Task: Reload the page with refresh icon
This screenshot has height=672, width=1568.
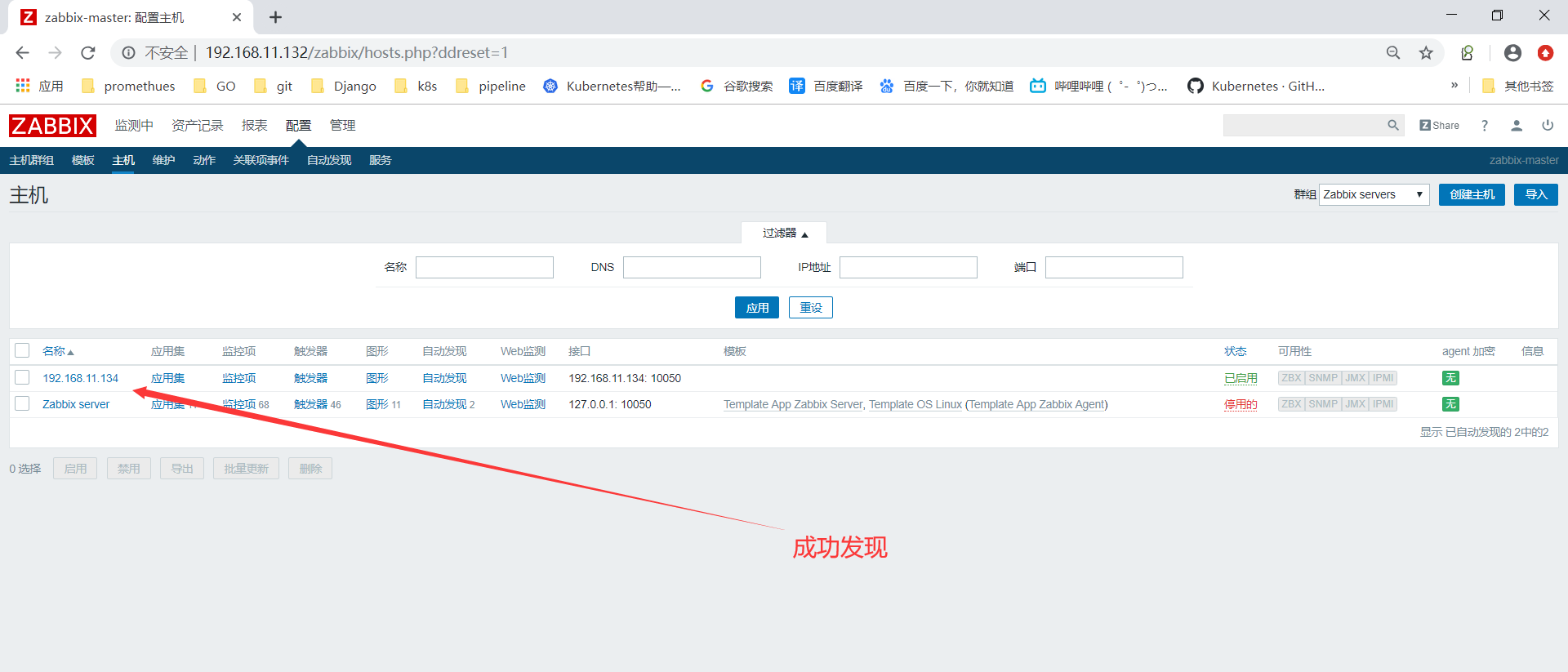Action: pos(88,52)
